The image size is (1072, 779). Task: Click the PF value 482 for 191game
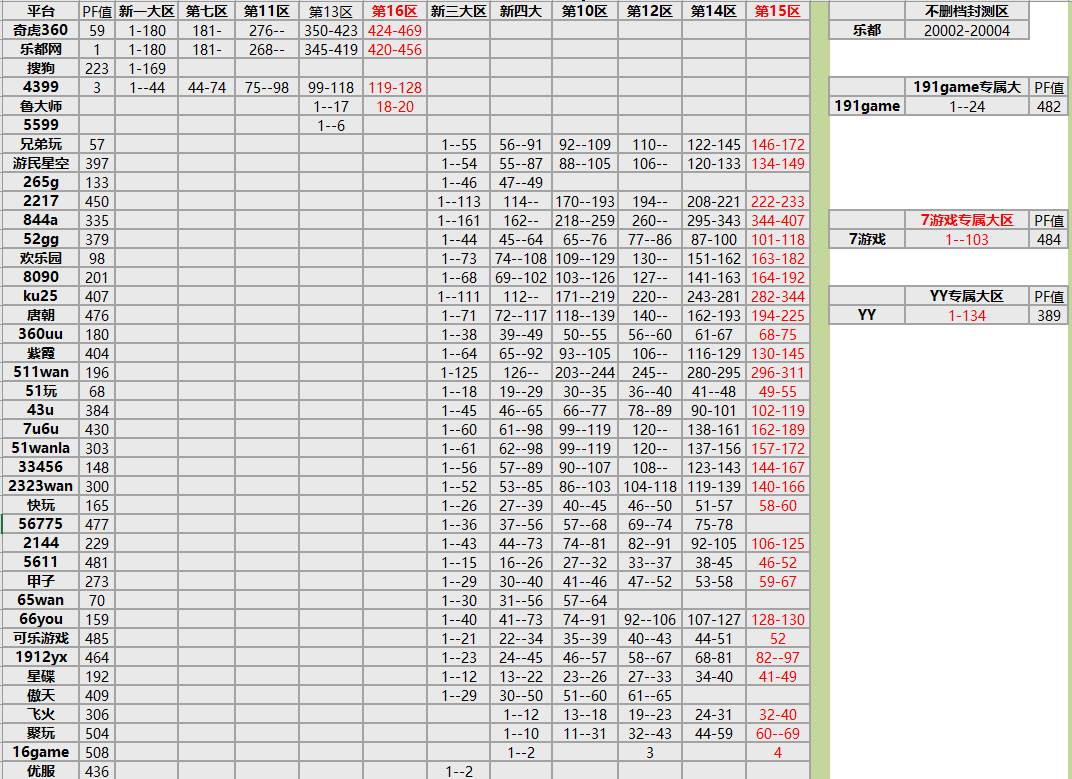coord(1049,106)
